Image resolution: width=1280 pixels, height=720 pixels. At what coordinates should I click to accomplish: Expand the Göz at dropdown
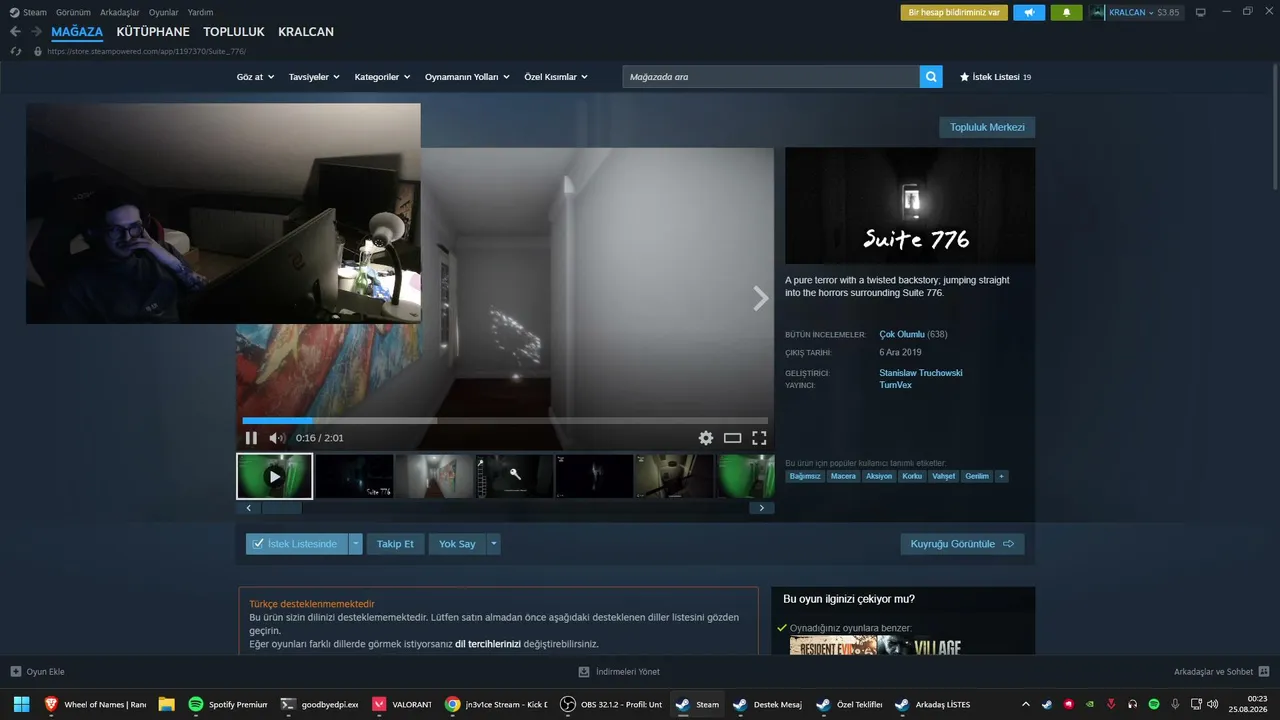pyautogui.click(x=255, y=77)
